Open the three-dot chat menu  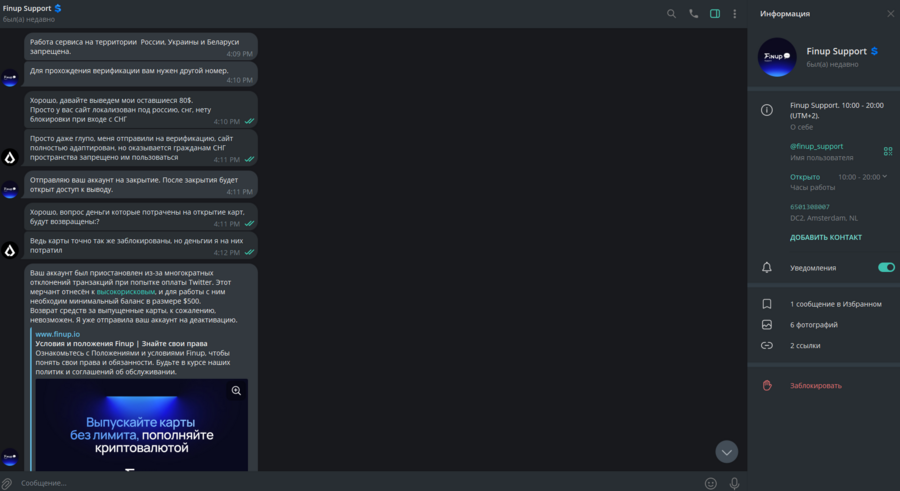[x=735, y=14]
